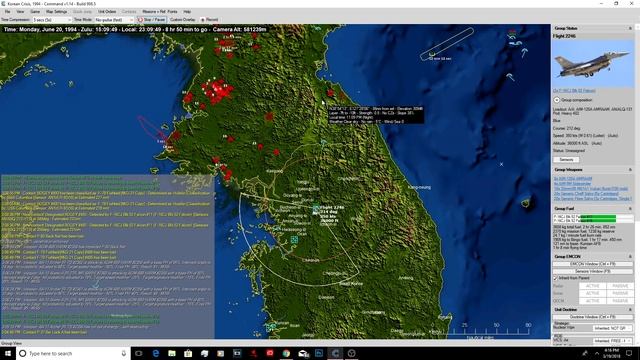
Task: Open the Missions + Ref. Points menu
Action: (x=160, y=11)
